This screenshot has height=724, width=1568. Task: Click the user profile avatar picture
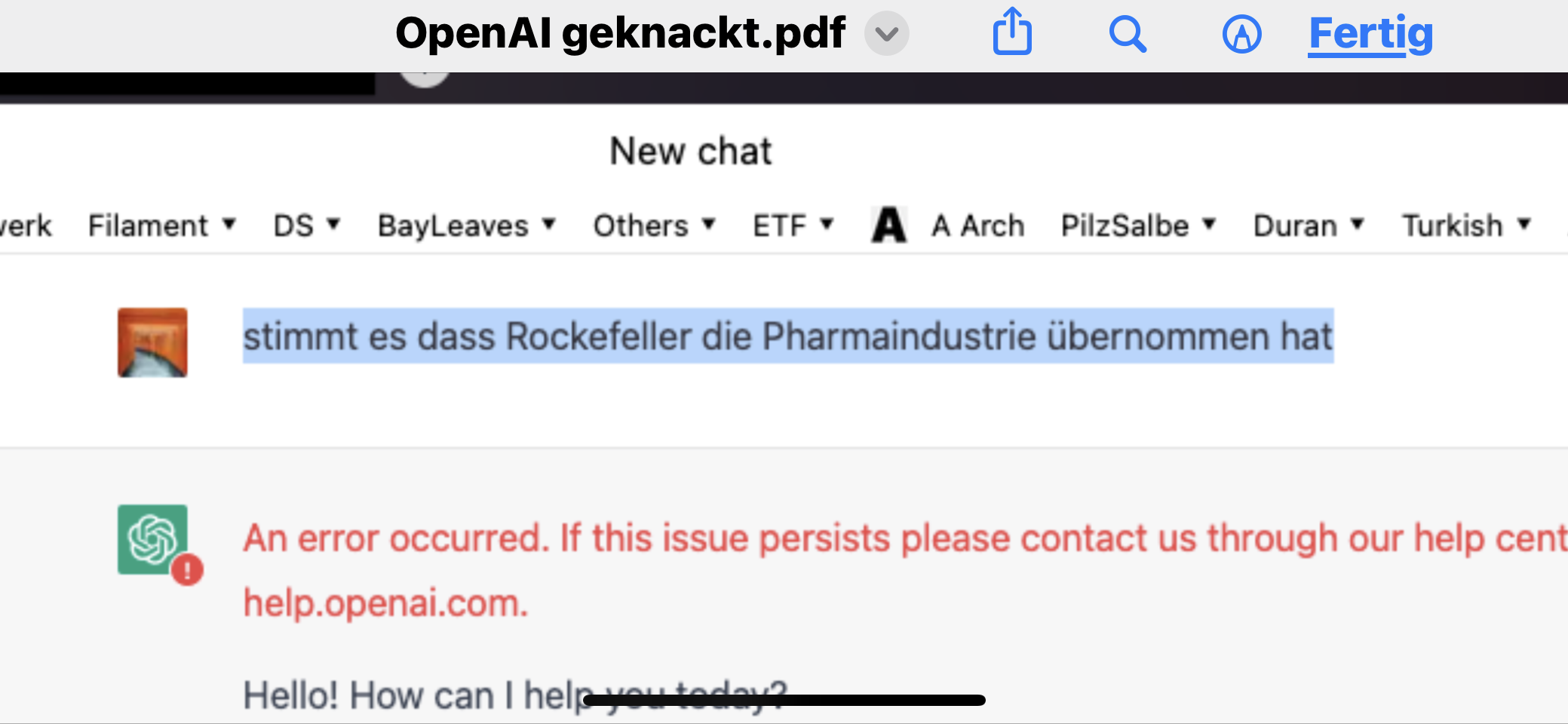(152, 342)
